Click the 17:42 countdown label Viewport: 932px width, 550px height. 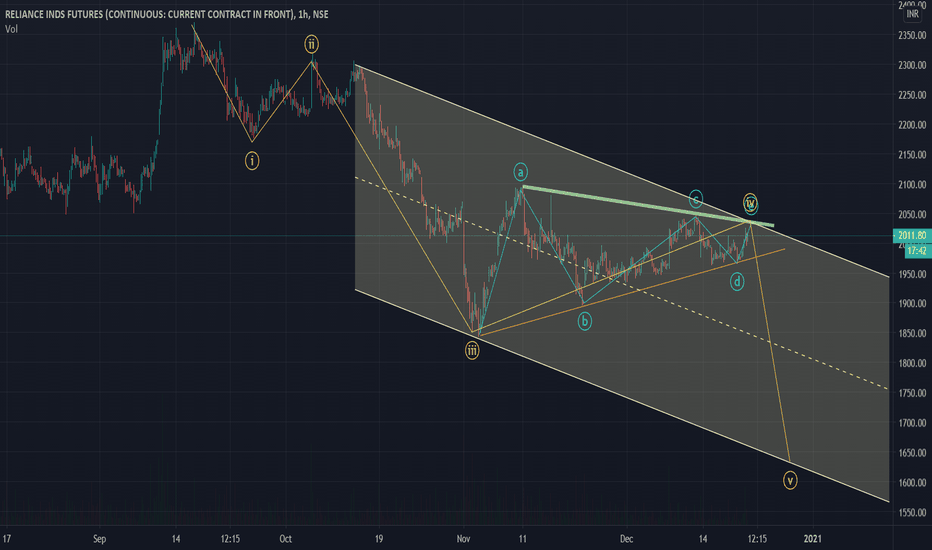[x=917, y=251]
